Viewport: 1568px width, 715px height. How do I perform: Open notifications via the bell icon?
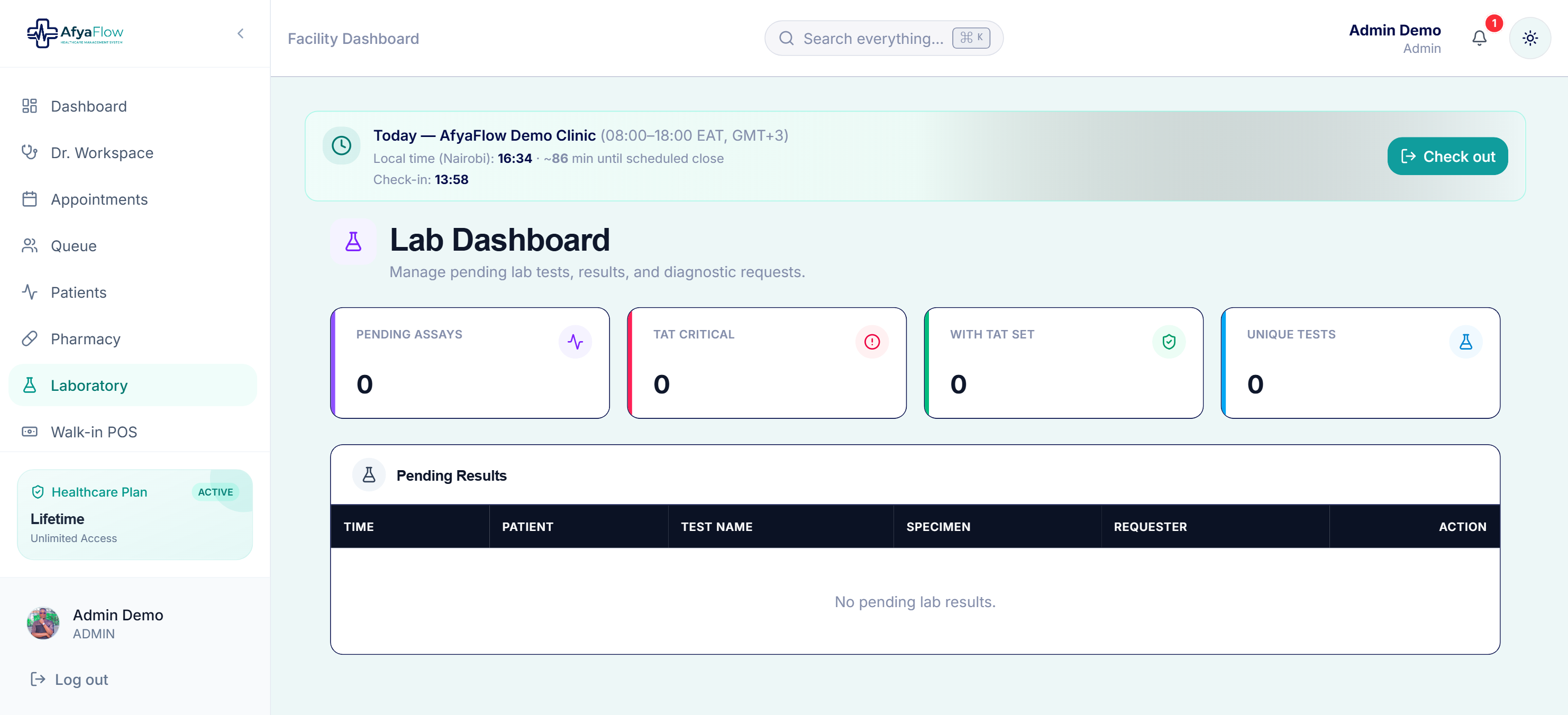1479,38
